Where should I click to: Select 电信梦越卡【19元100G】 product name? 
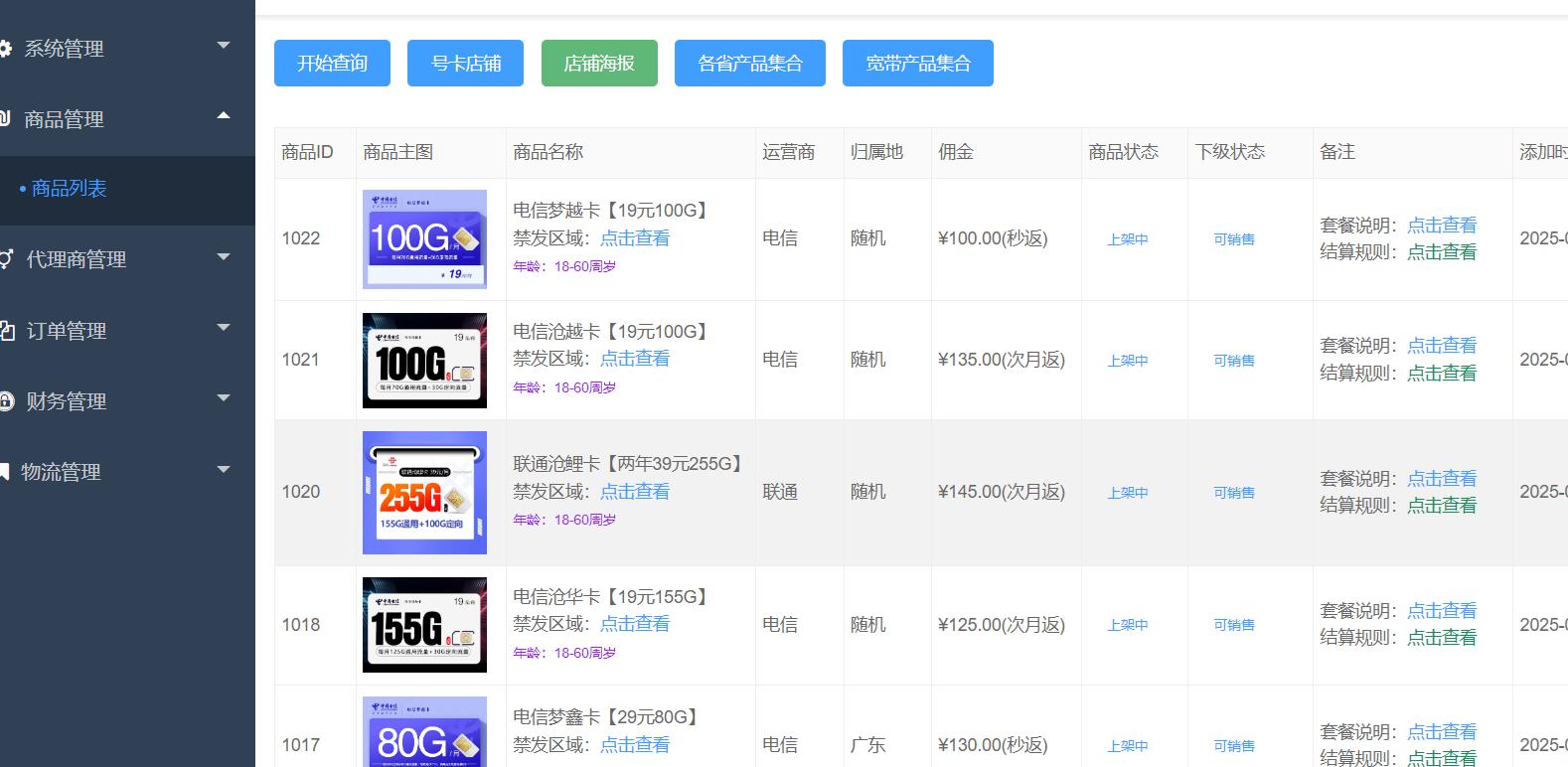pos(613,211)
